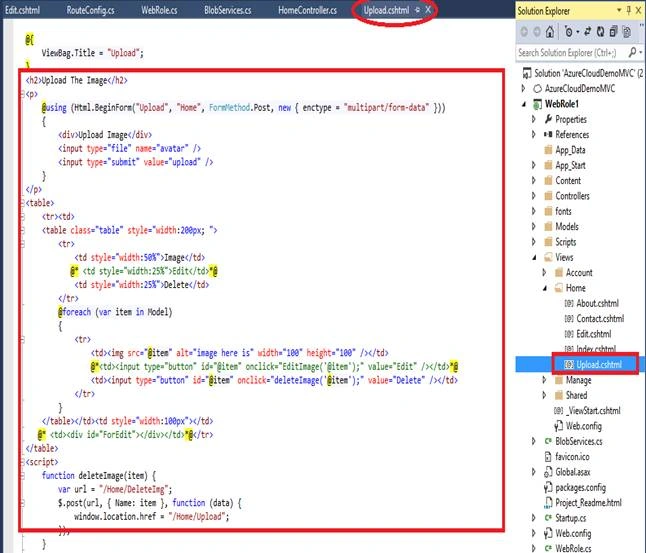Click the magnifier search icon in Solution Explorer
Screen dimensions: 646x553
[633, 52]
